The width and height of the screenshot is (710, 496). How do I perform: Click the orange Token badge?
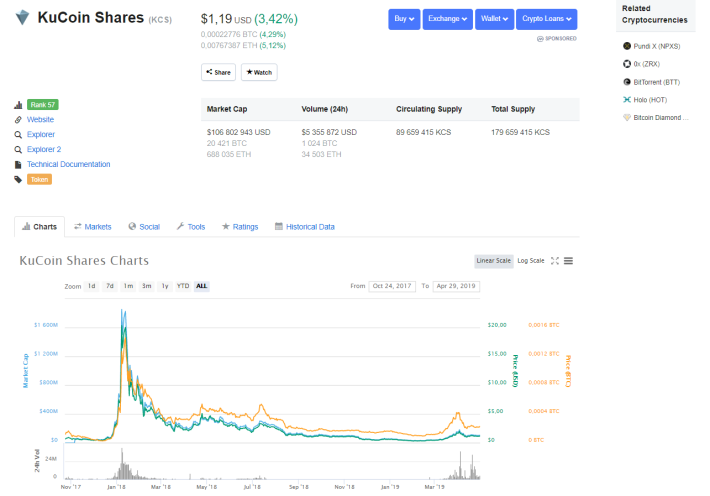point(39,179)
